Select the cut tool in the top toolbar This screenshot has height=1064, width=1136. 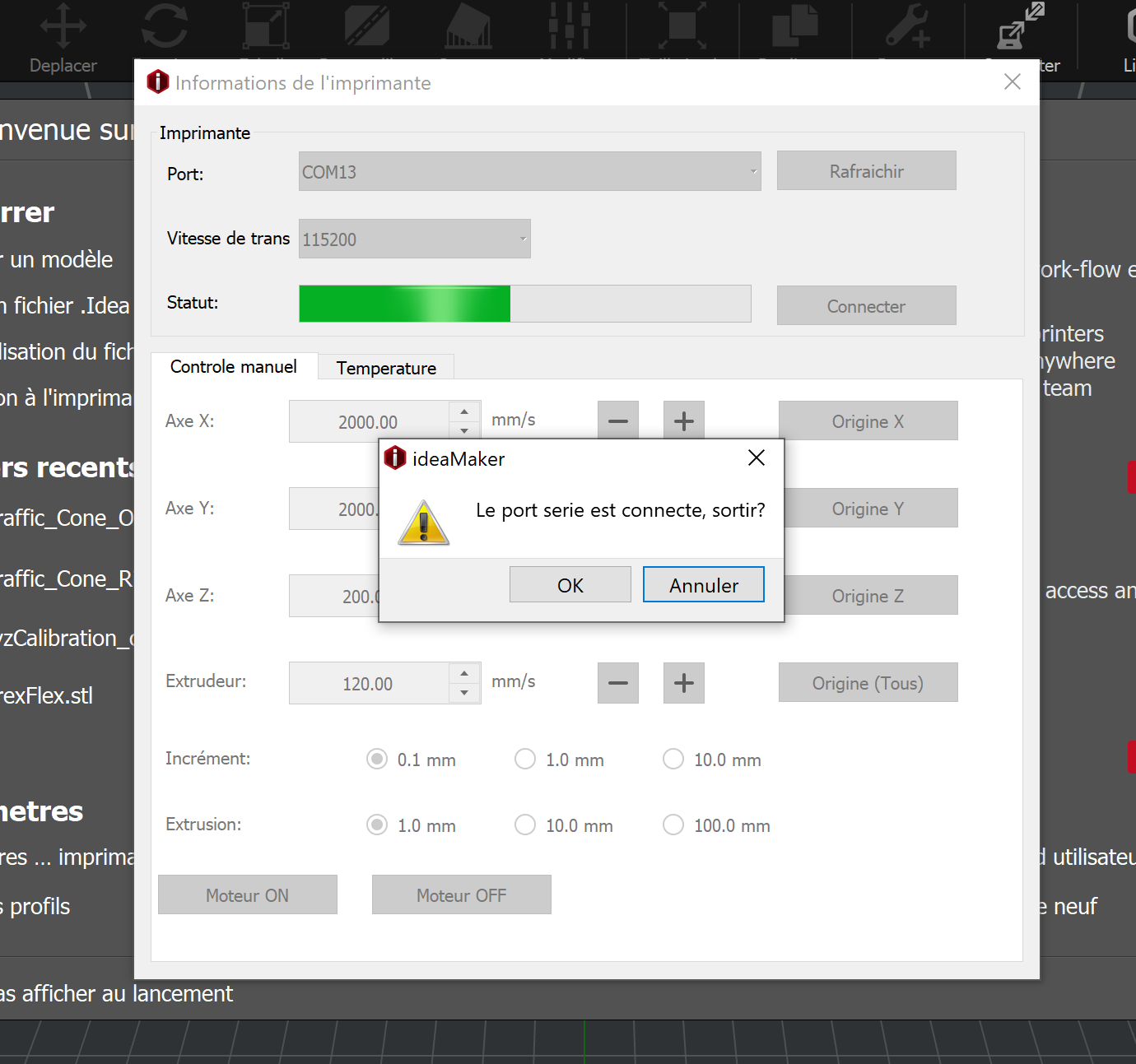click(367, 26)
